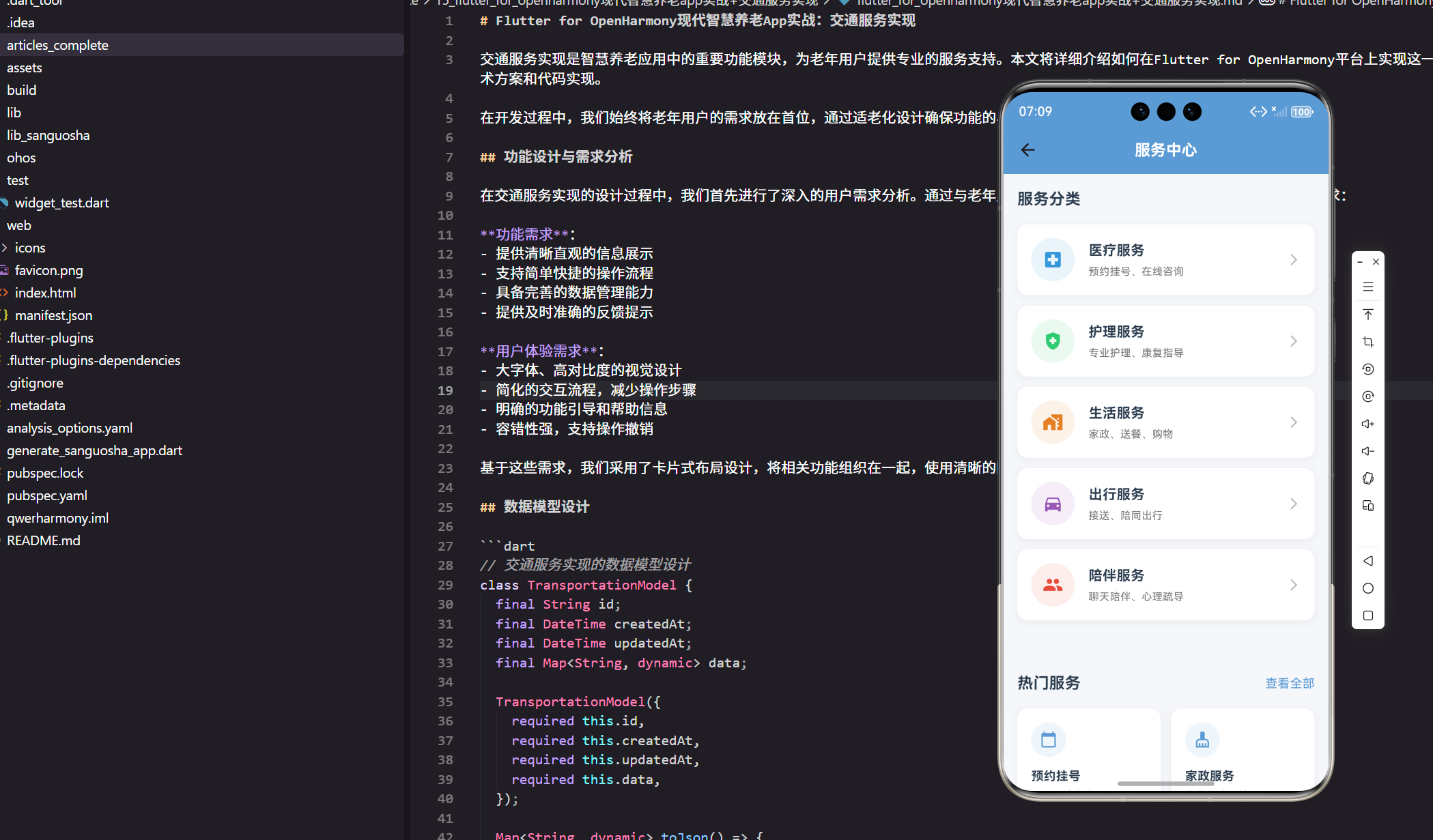Viewport: 1433px width, 840px height.
Task: Open widget_test.dart file
Action: (202, 203)
